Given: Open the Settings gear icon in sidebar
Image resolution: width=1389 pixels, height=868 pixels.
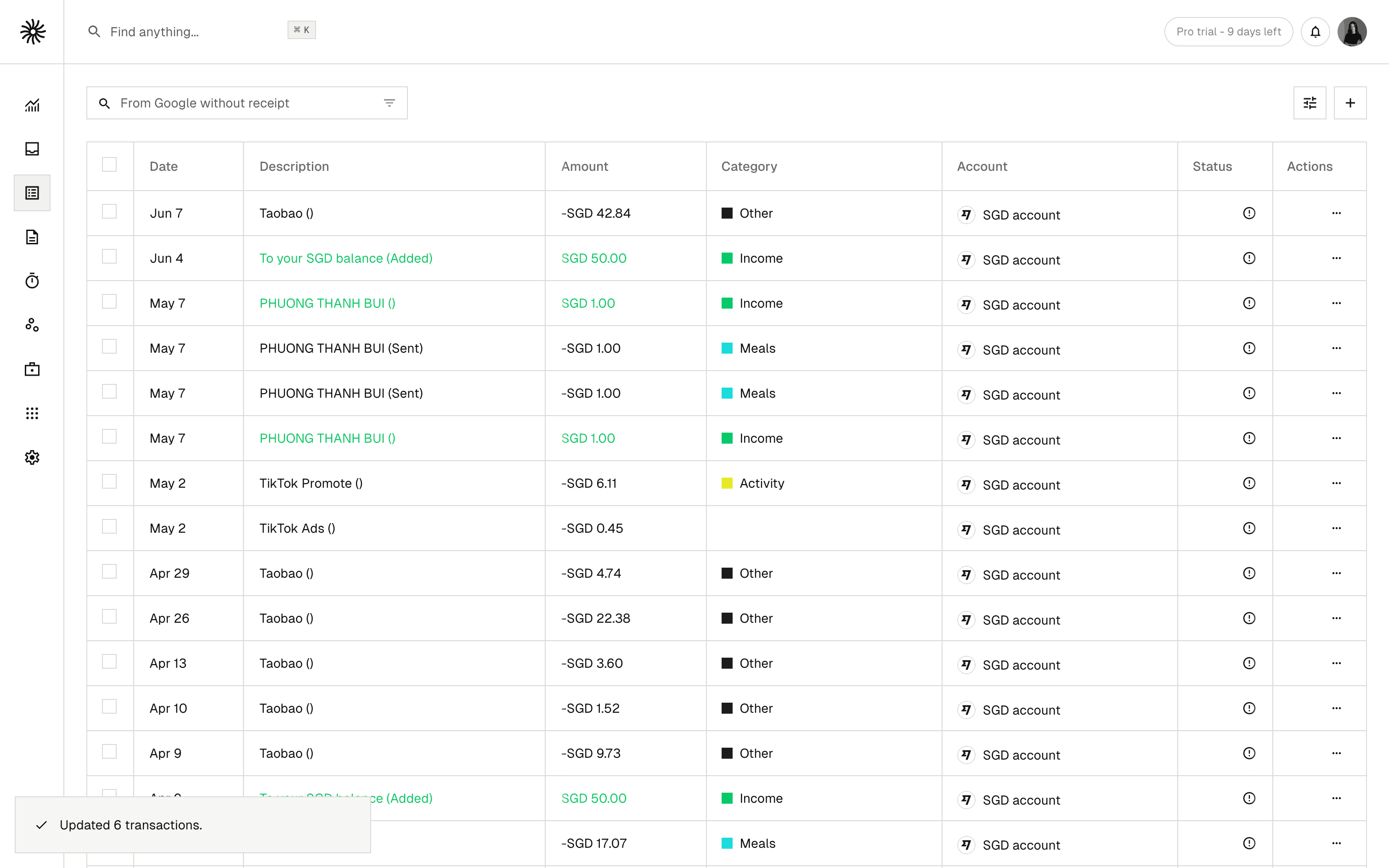Looking at the screenshot, I should click(x=32, y=457).
